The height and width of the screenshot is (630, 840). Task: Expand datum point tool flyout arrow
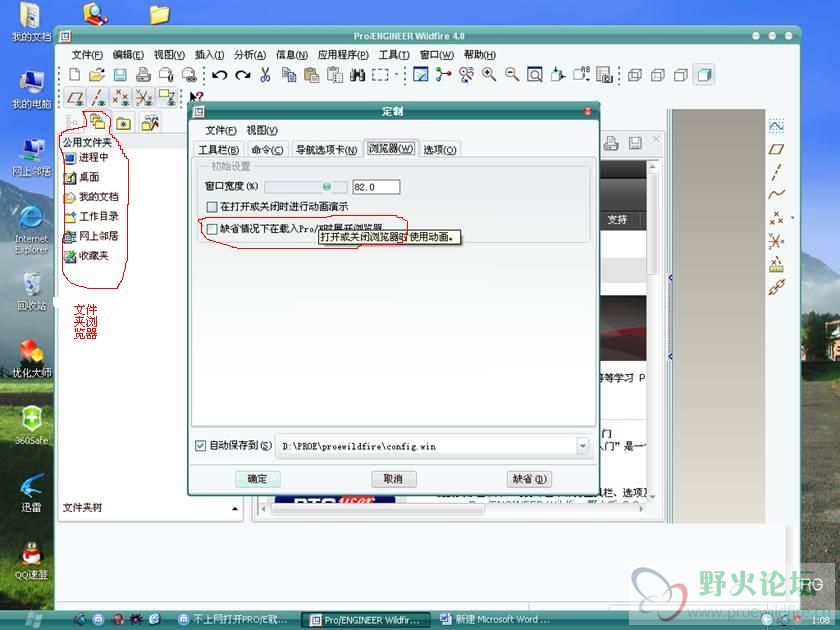coord(793,218)
